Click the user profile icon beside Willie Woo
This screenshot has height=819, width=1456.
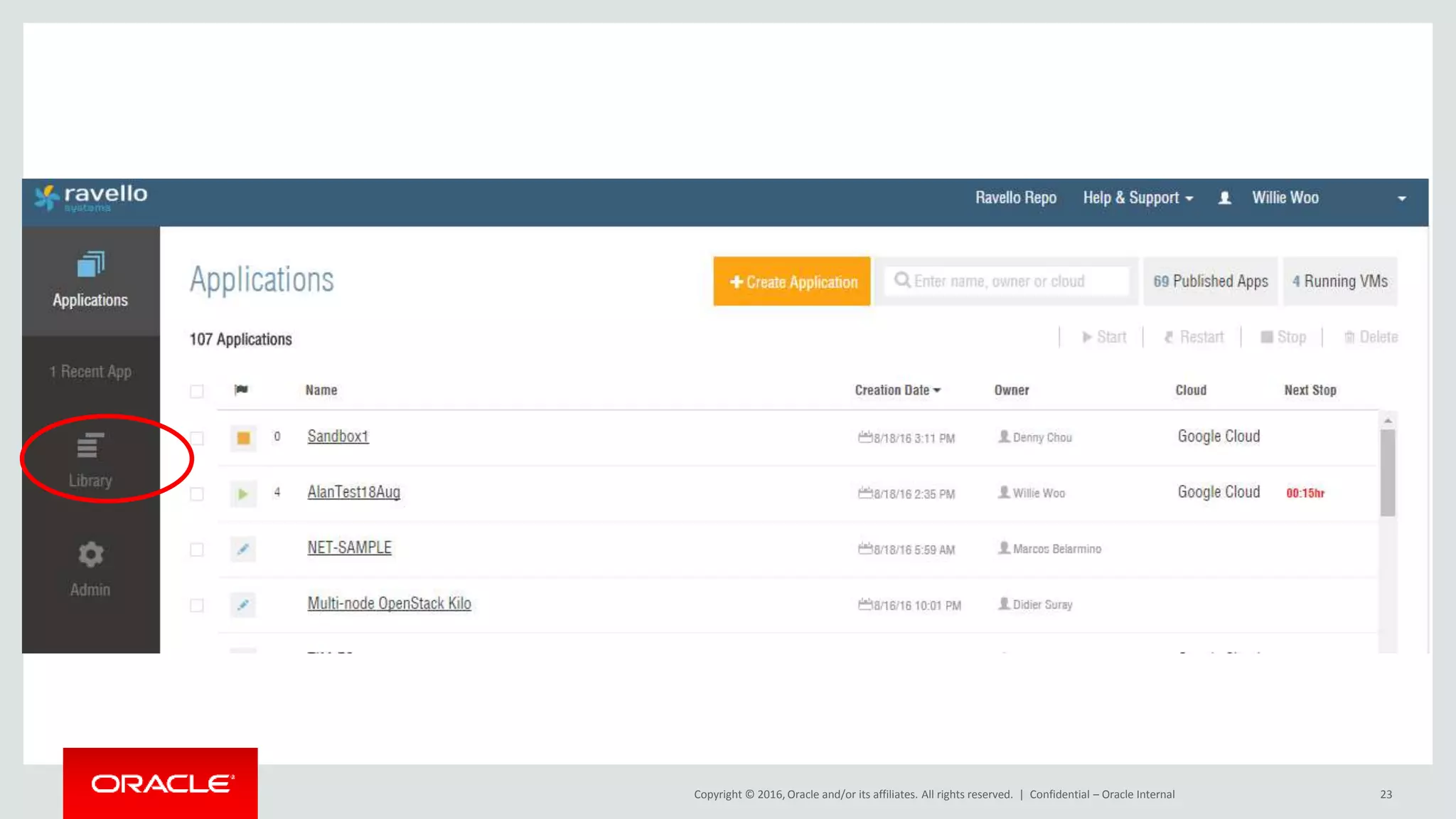(x=1224, y=198)
